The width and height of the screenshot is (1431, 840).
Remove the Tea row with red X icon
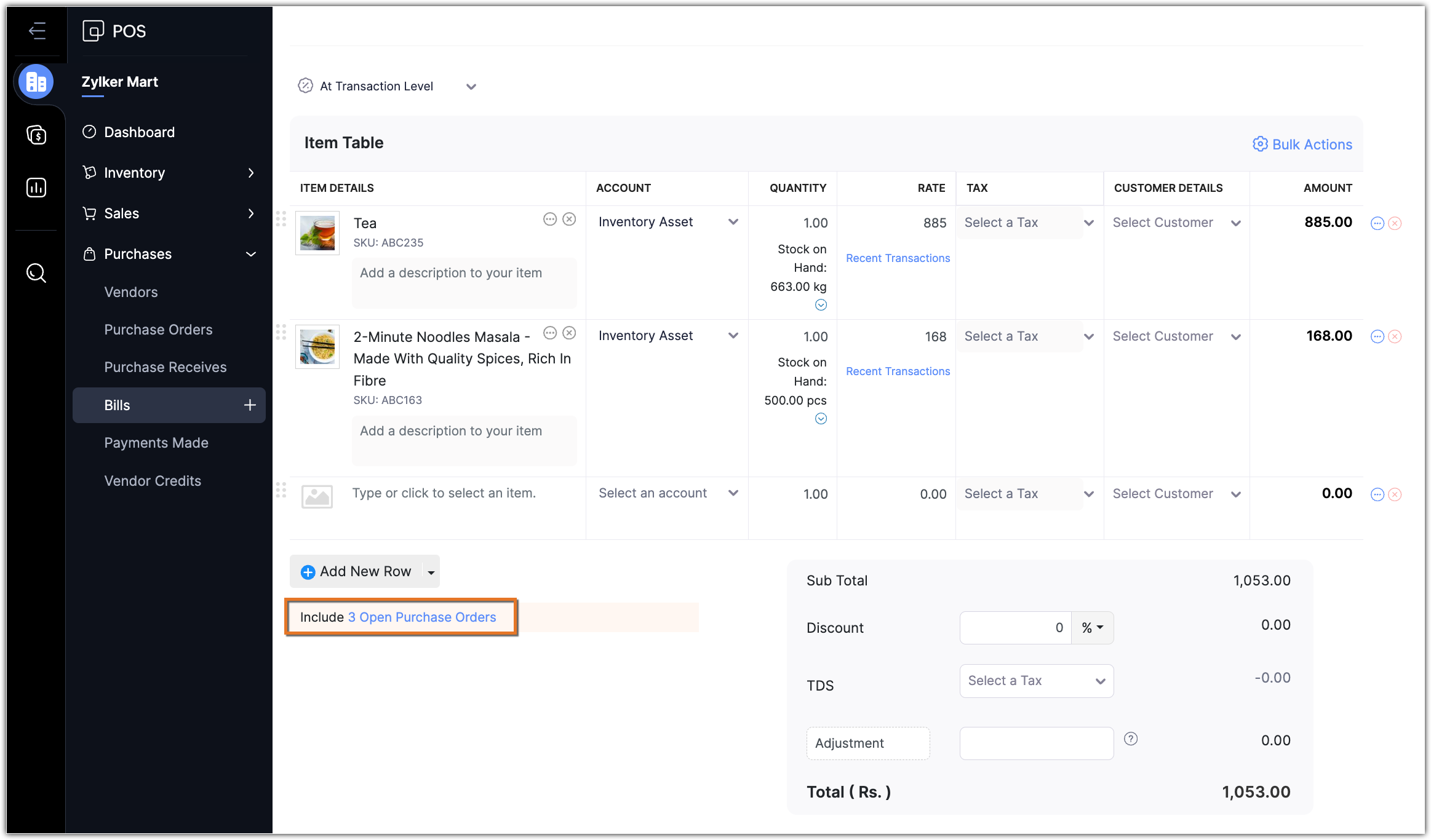pyautogui.click(x=1395, y=223)
